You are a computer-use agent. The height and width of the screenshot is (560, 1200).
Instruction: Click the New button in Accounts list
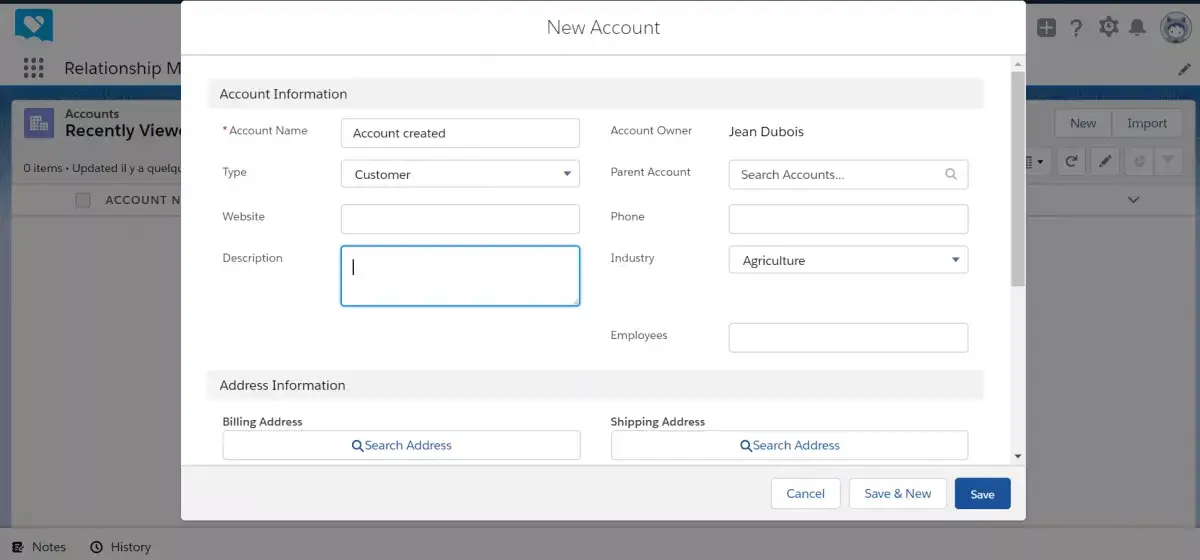coord(1083,123)
